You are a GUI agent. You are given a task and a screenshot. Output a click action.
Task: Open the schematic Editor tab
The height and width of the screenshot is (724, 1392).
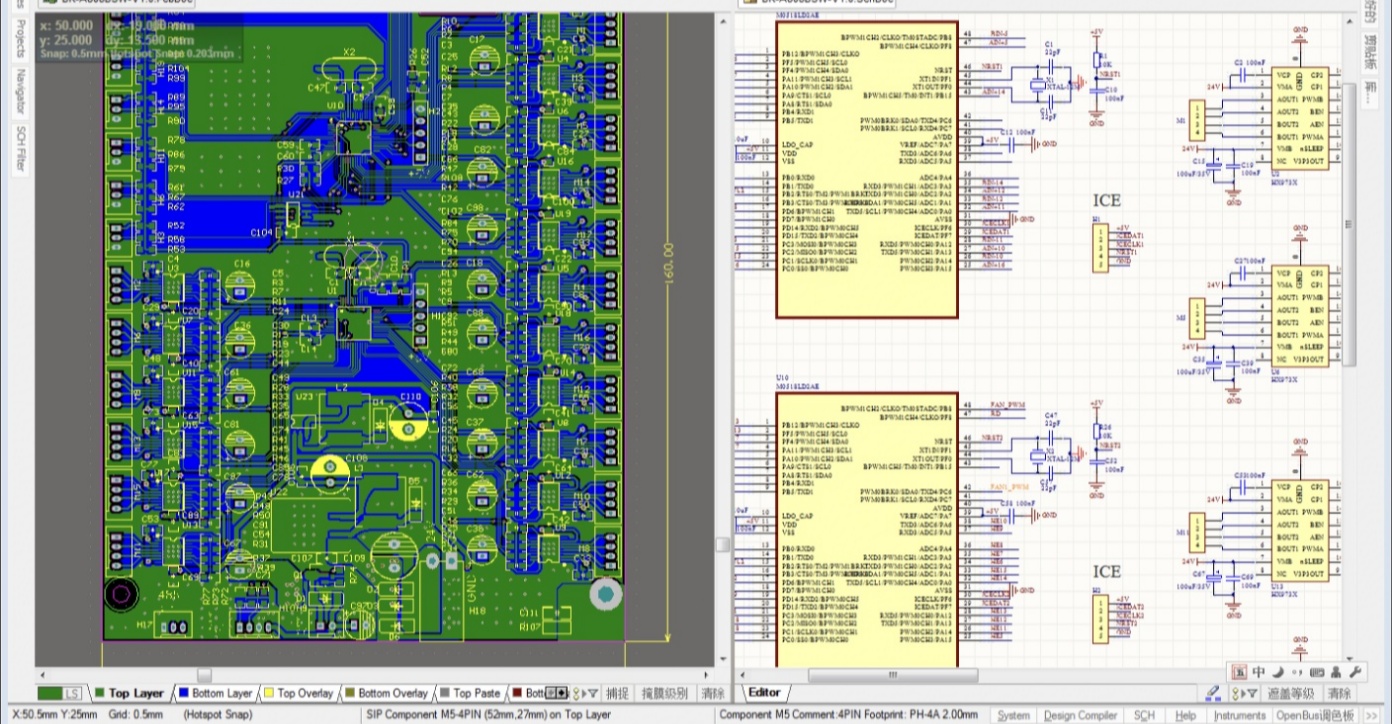pos(765,692)
